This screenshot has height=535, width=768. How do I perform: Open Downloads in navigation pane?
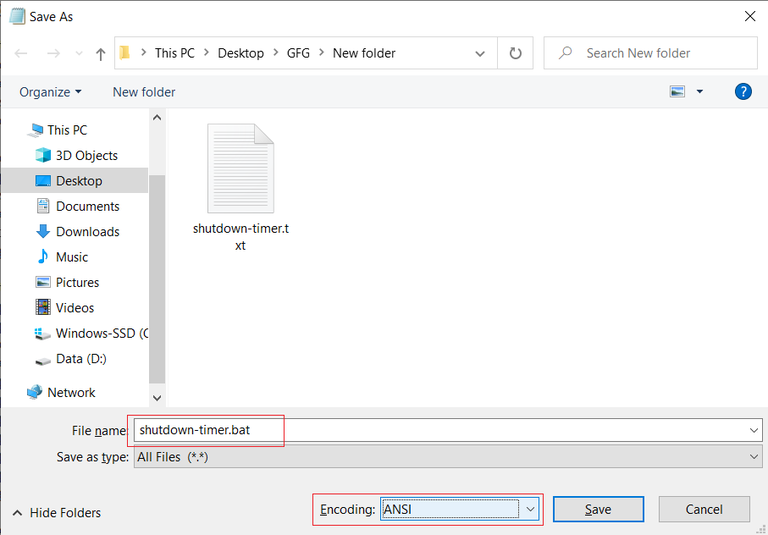(88, 232)
